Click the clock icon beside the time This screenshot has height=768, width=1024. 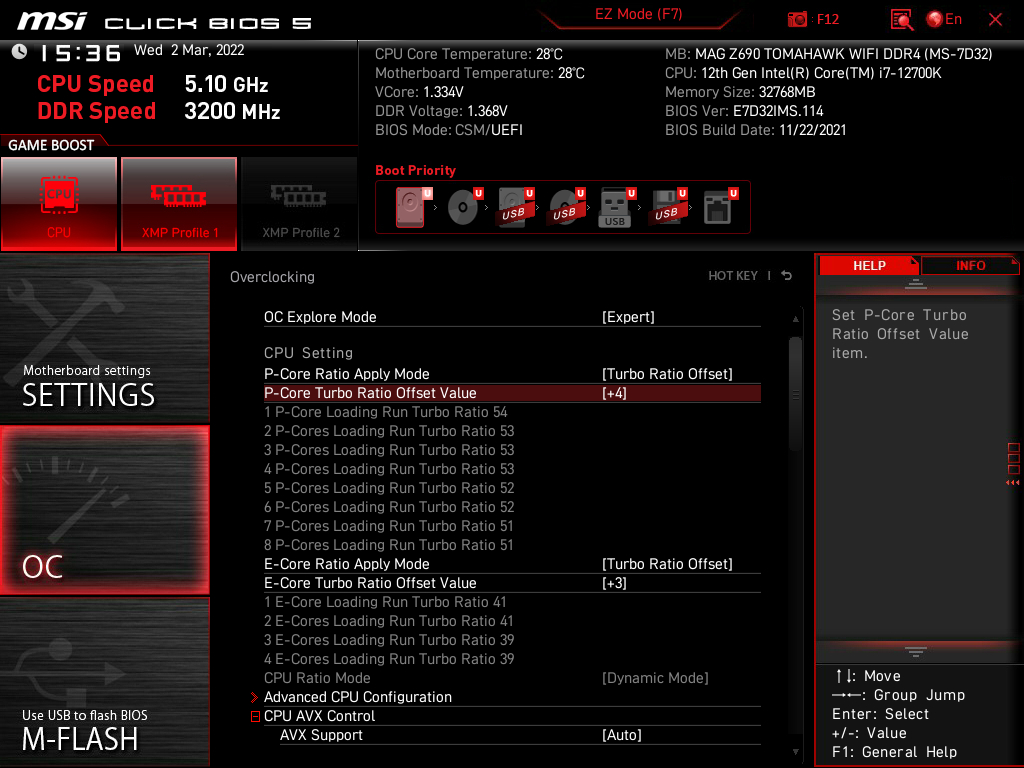point(19,51)
